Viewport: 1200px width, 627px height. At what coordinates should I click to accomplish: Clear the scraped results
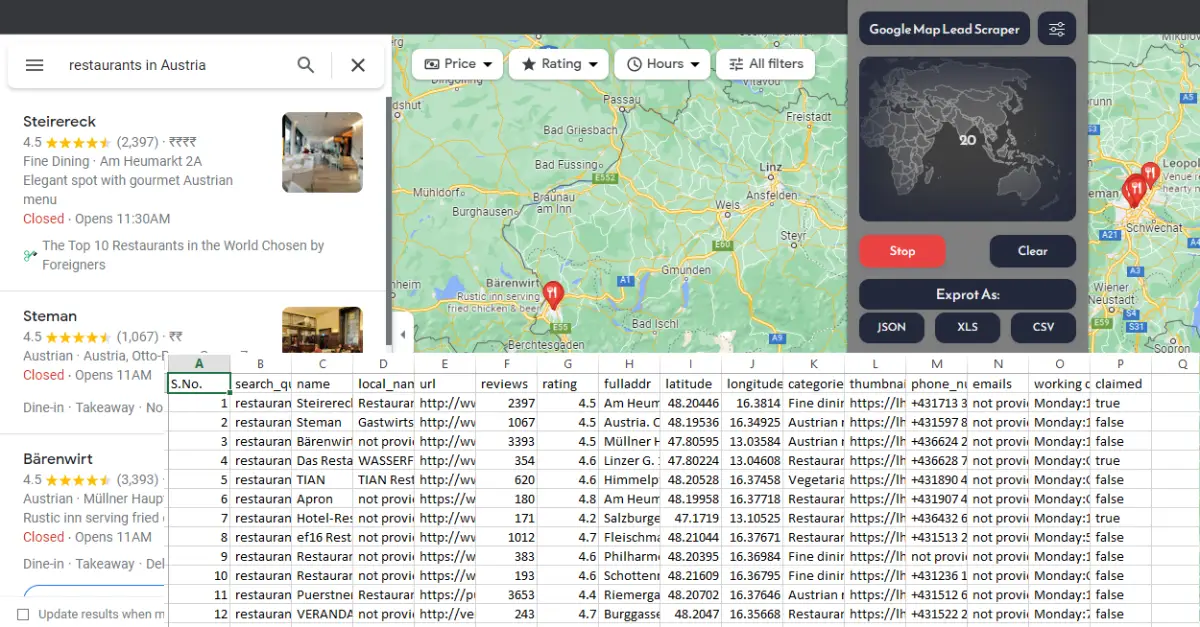(1032, 251)
